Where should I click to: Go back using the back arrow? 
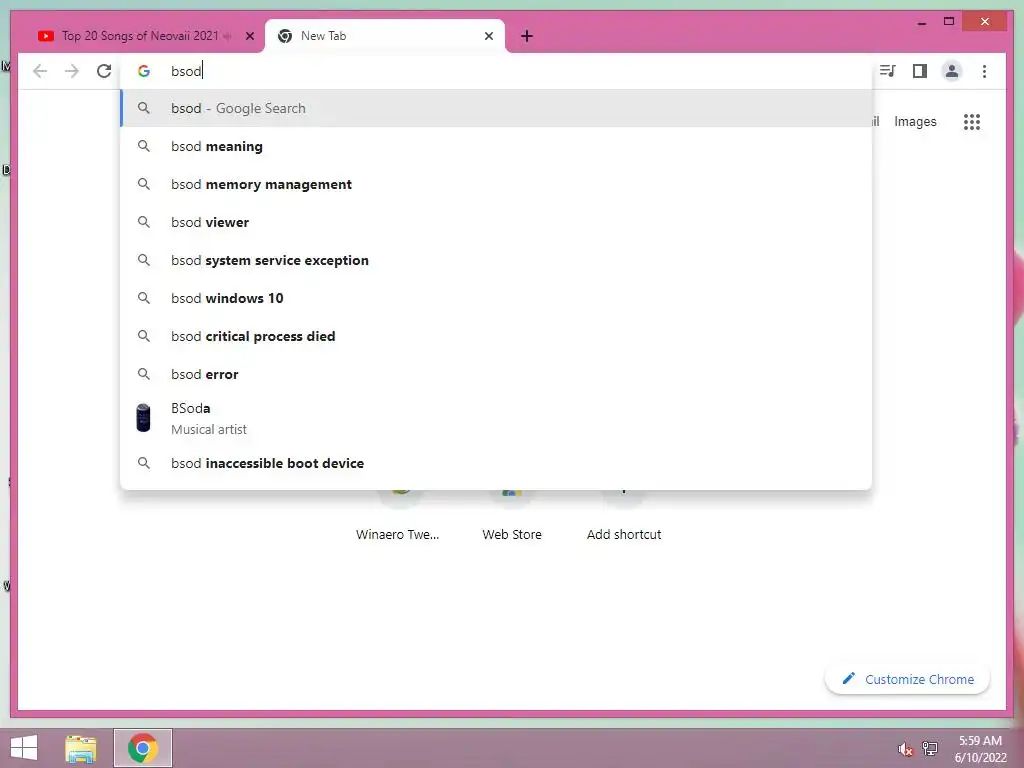pyautogui.click(x=40, y=71)
